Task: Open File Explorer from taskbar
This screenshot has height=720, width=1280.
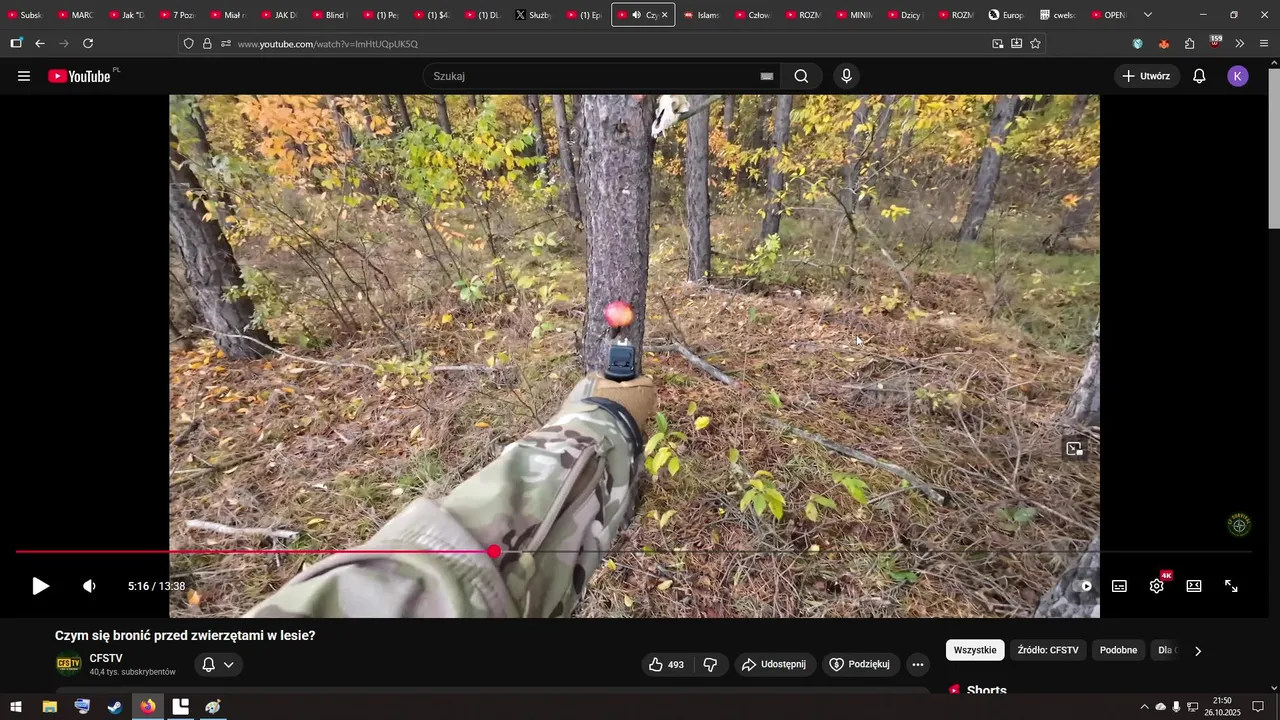Action: pos(49,707)
